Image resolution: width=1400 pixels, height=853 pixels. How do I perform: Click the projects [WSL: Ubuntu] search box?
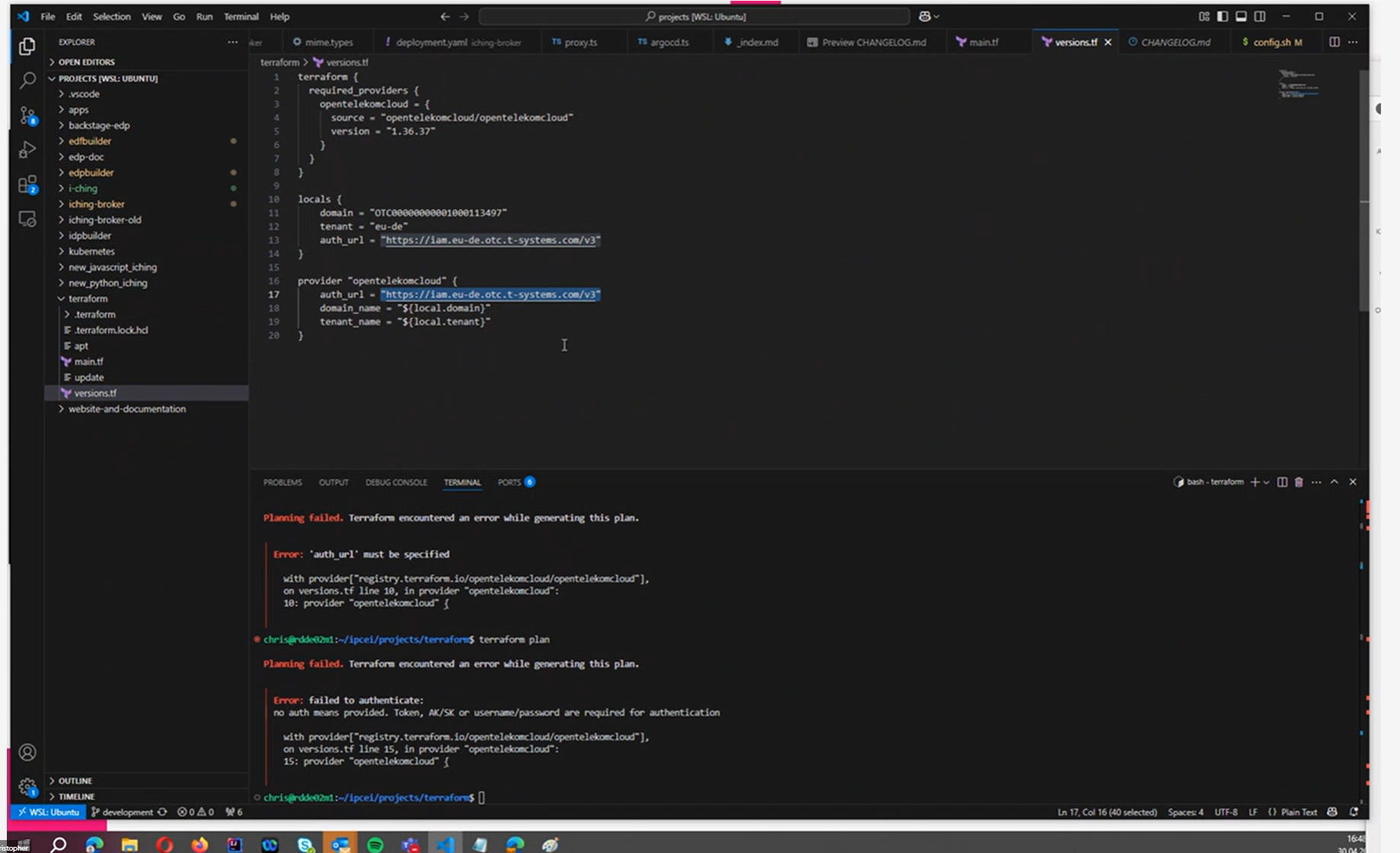click(694, 16)
